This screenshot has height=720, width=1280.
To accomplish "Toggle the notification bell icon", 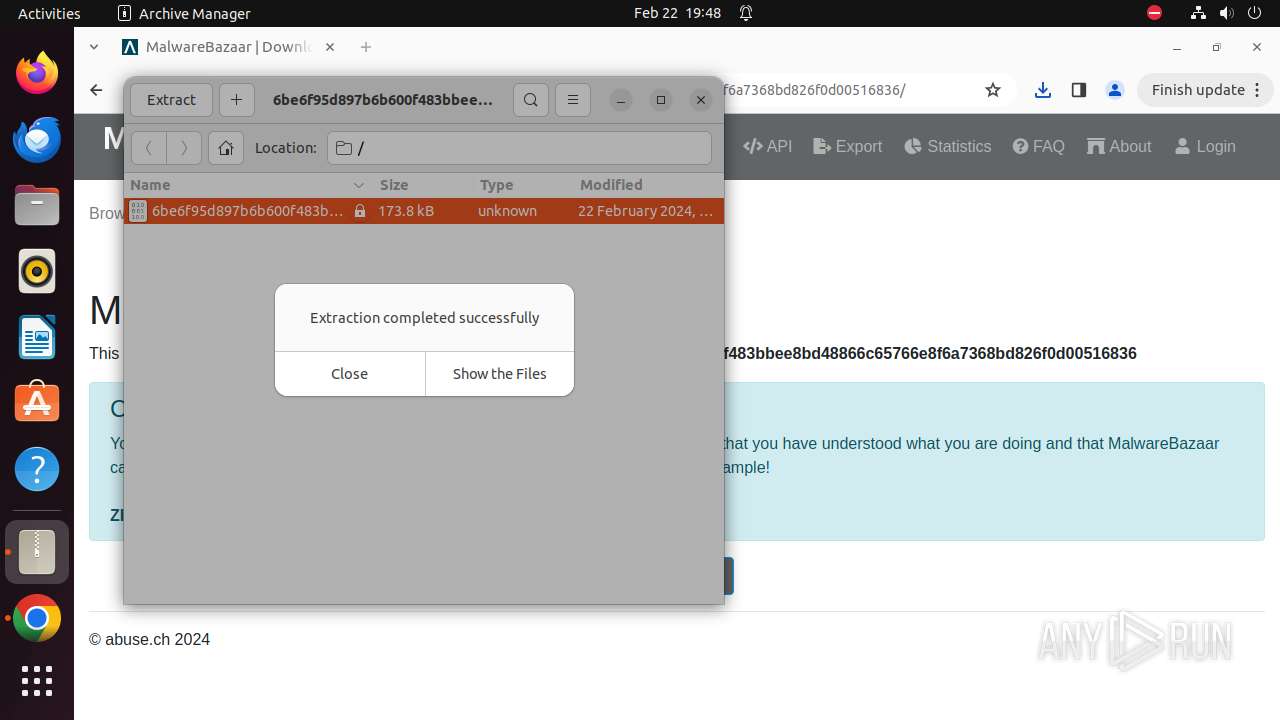I will click(746, 13).
